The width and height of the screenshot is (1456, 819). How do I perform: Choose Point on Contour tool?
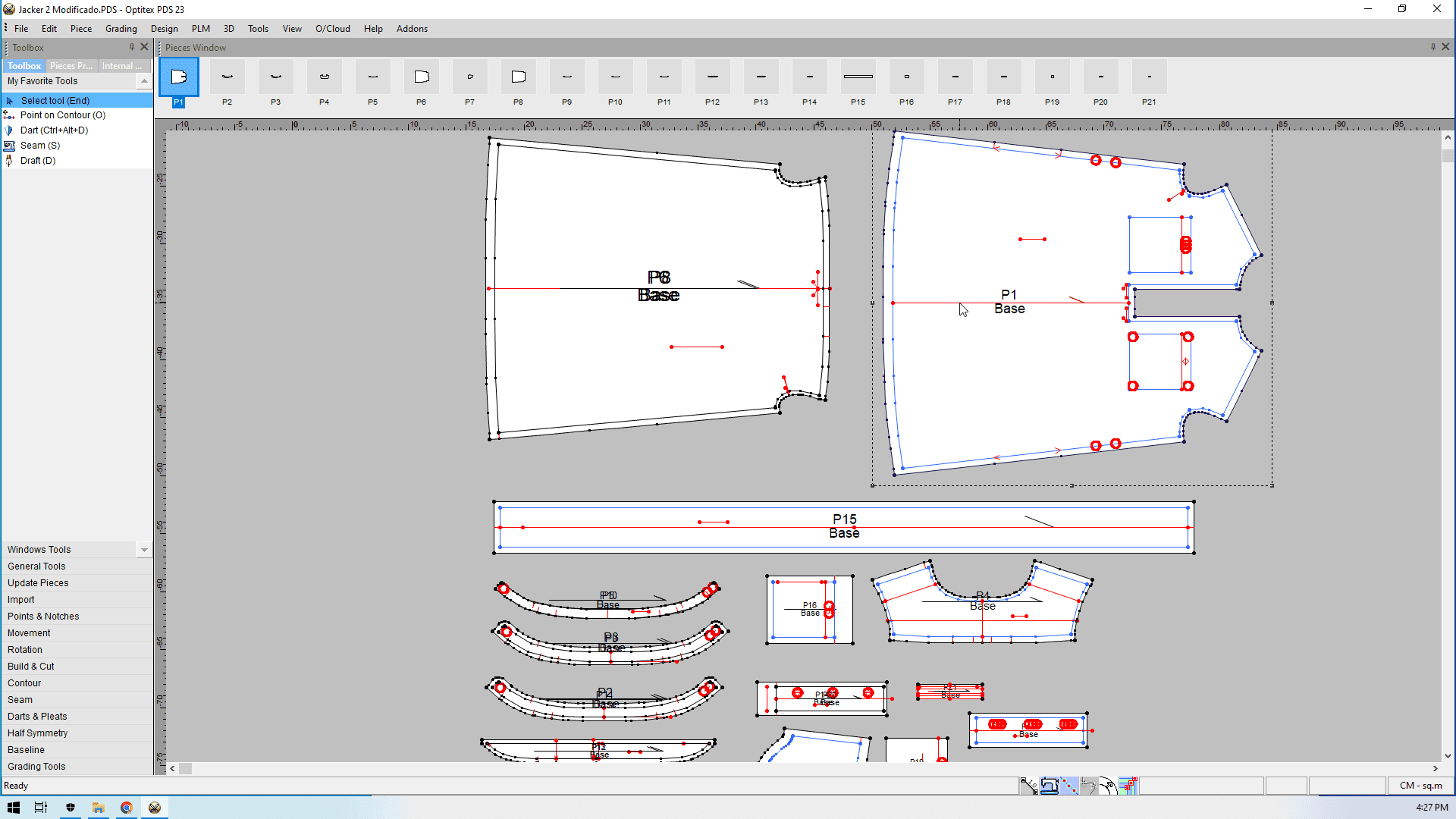click(x=62, y=115)
